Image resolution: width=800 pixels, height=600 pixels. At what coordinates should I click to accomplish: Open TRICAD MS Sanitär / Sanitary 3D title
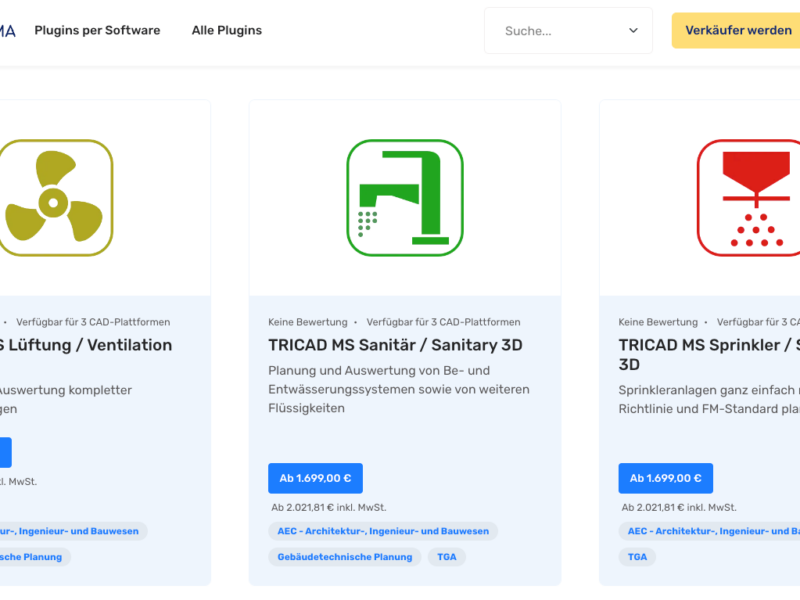pos(395,345)
